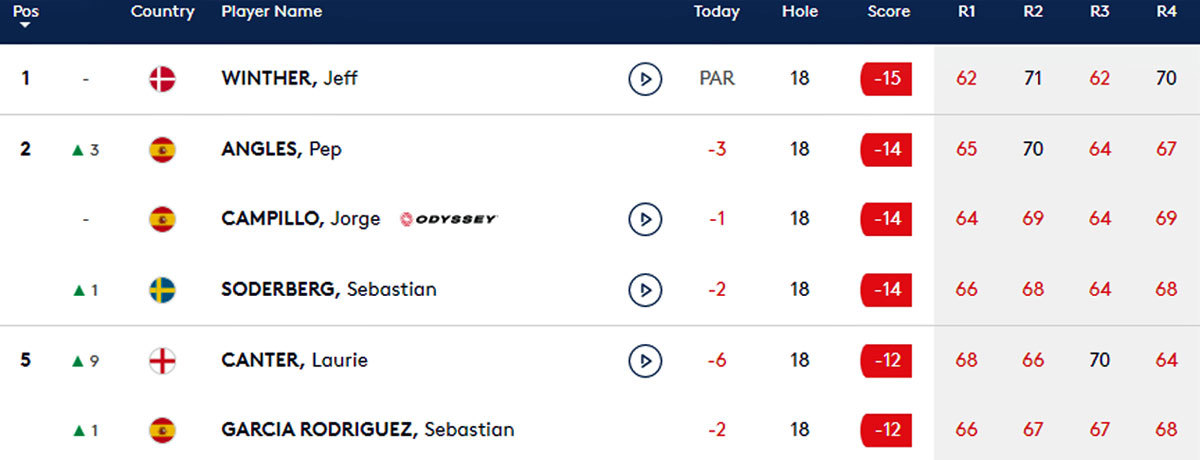The height and width of the screenshot is (460, 1200).
Task: Play Jeff Winther's video highlights
Action: coord(645,78)
